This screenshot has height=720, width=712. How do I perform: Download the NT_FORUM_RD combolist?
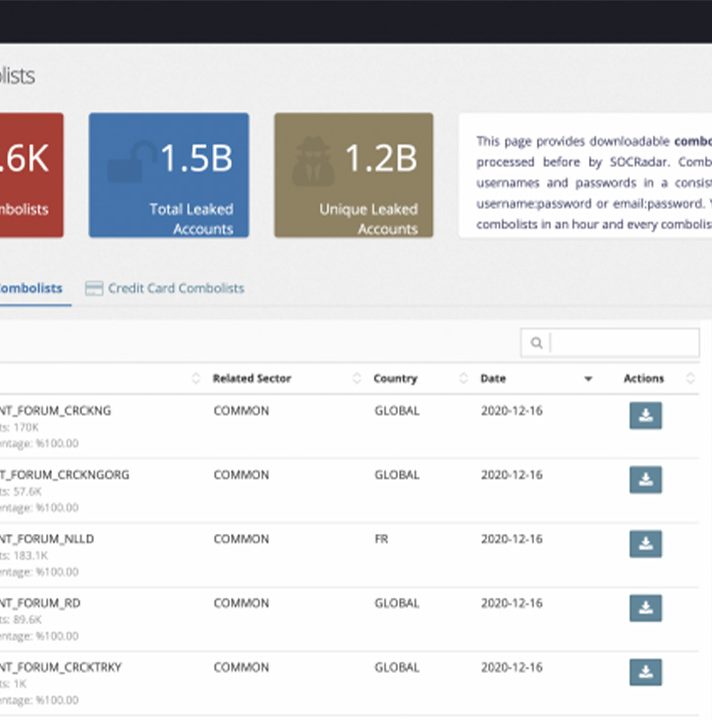pos(645,608)
